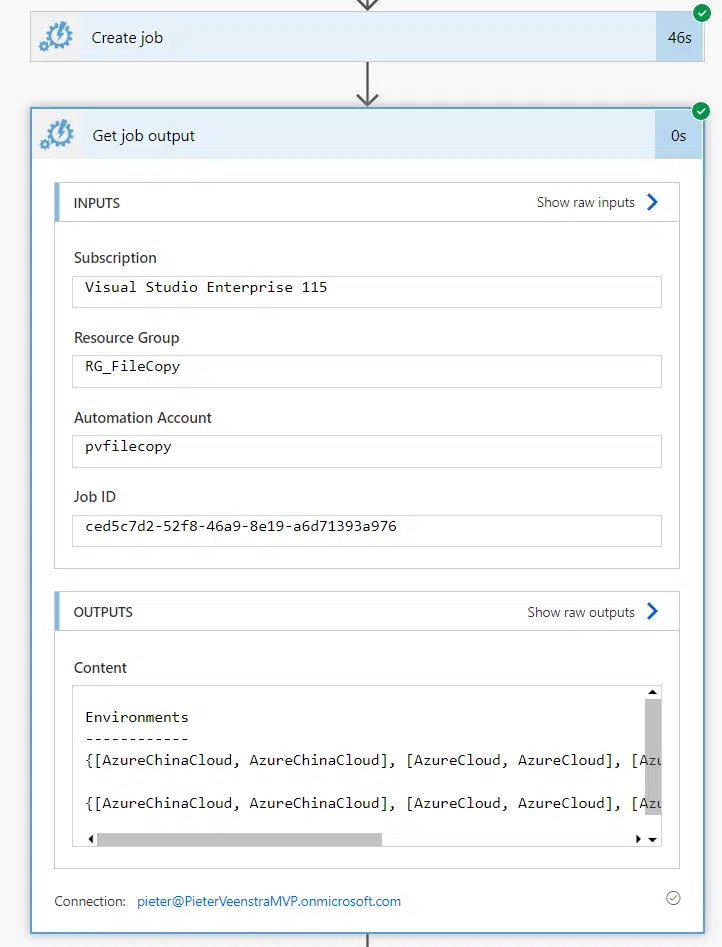Click second AzureChinaCloud output line

[x=373, y=803]
